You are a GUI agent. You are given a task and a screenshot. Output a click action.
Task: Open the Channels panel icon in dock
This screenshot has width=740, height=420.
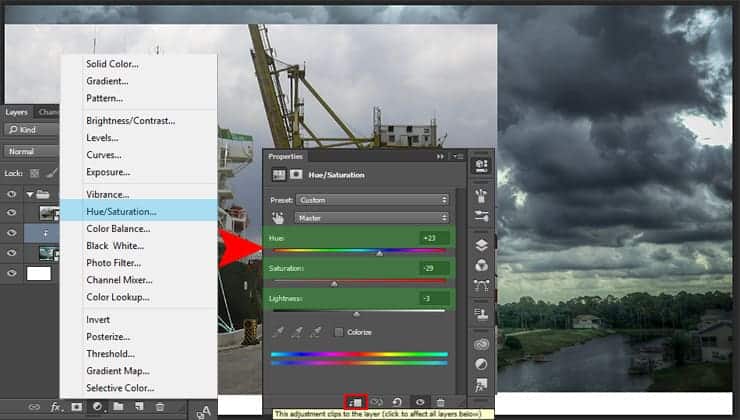pyautogui.click(x=481, y=265)
